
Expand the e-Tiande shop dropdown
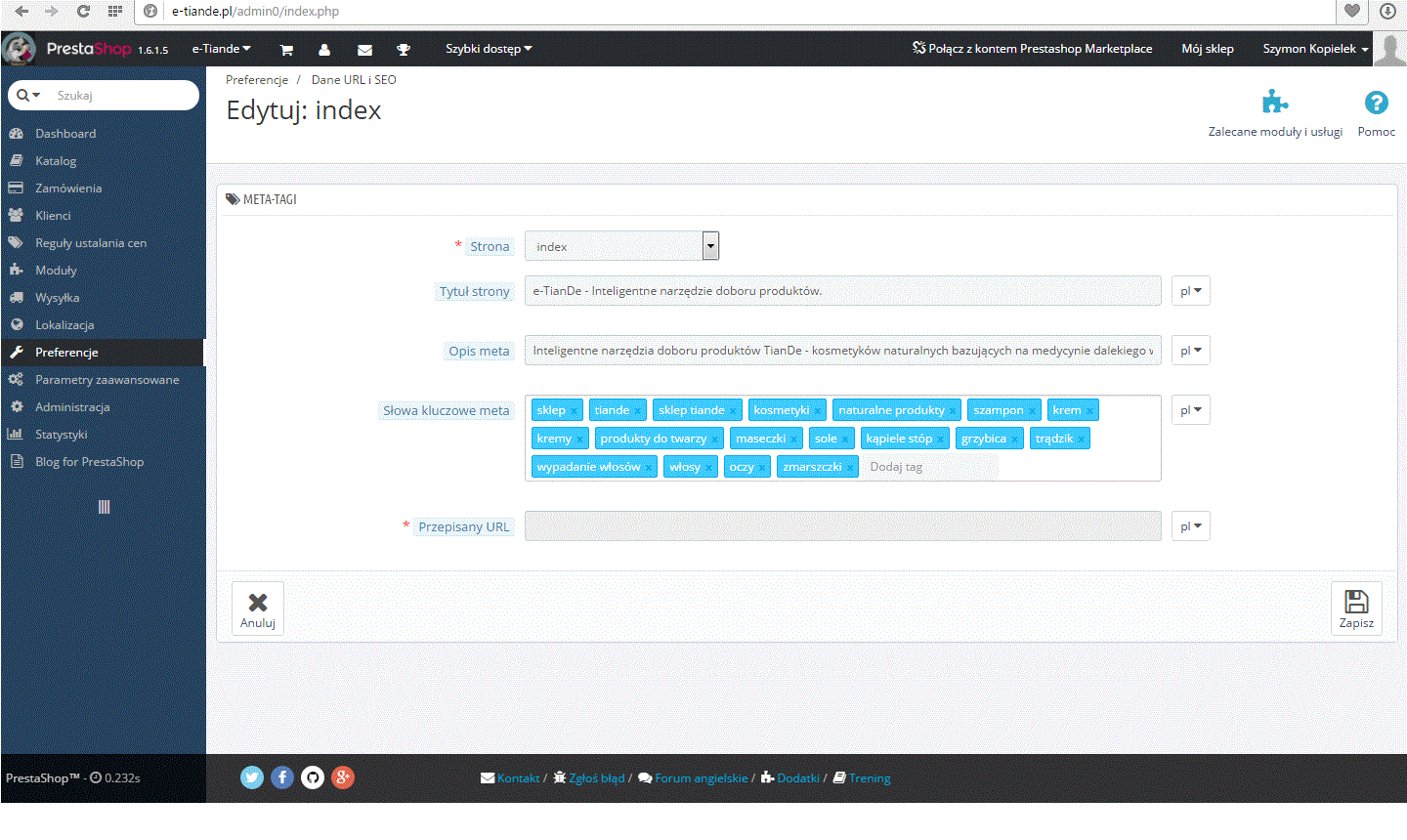221,49
